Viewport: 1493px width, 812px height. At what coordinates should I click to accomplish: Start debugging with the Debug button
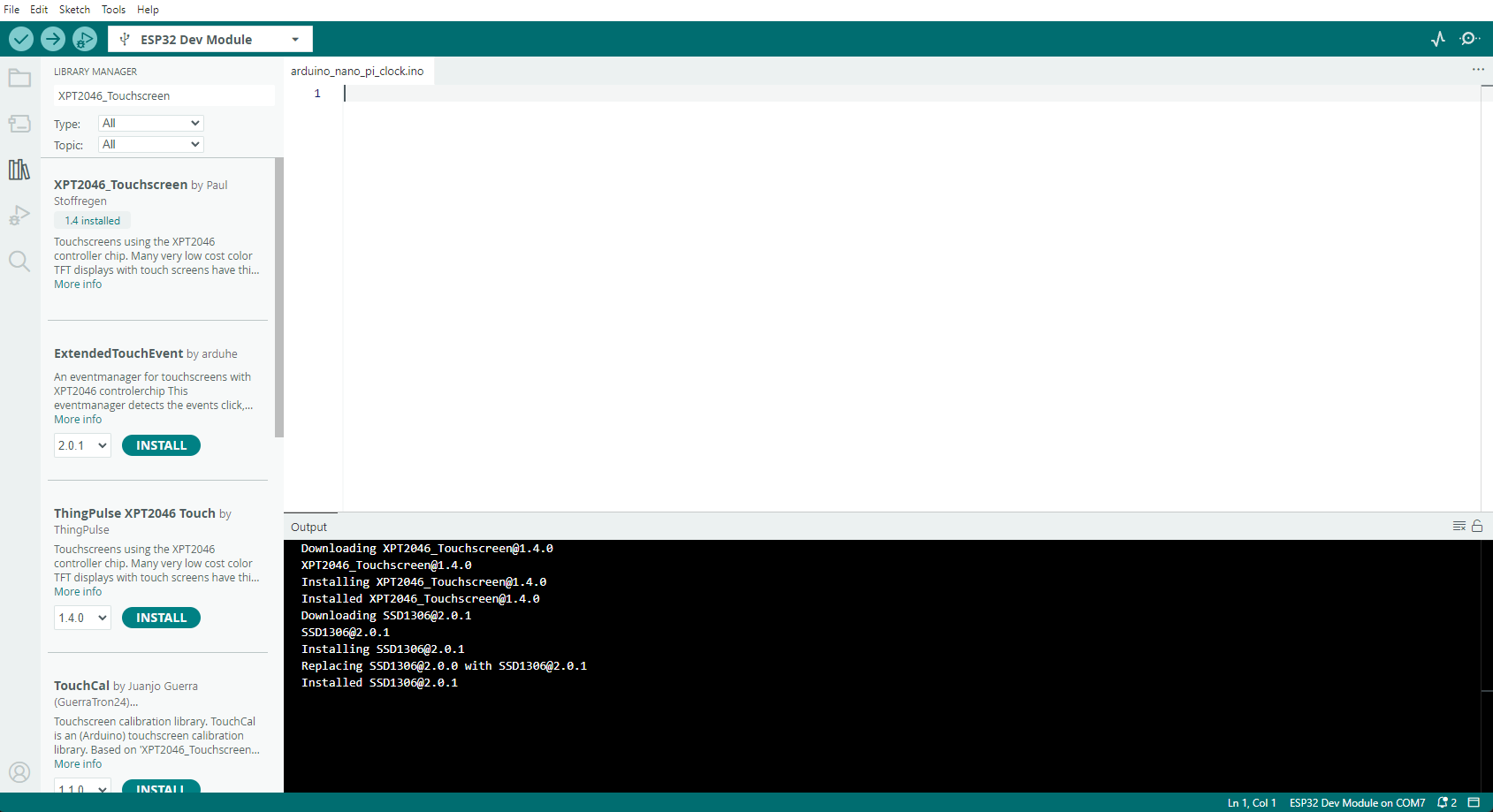pyautogui.click(x=85, y=39)
